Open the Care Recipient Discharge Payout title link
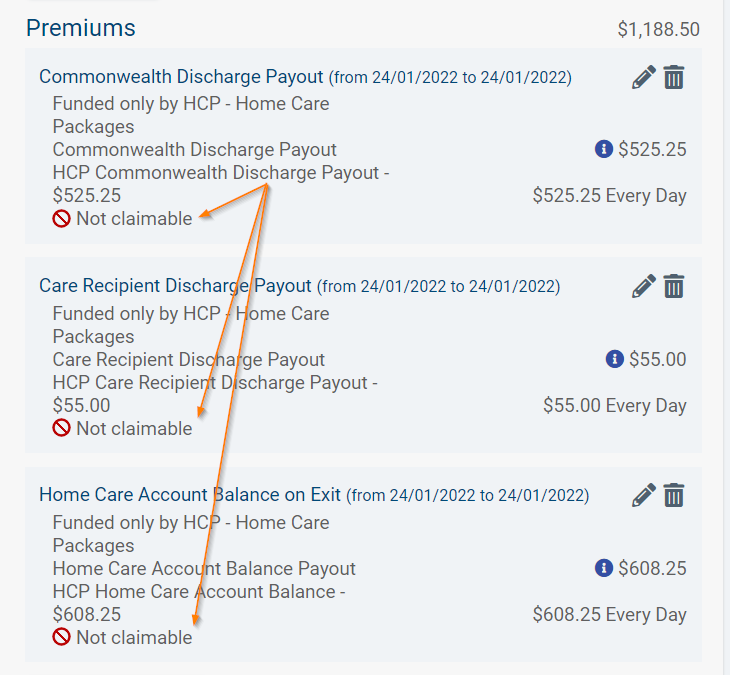 click(x=175, y=286)
